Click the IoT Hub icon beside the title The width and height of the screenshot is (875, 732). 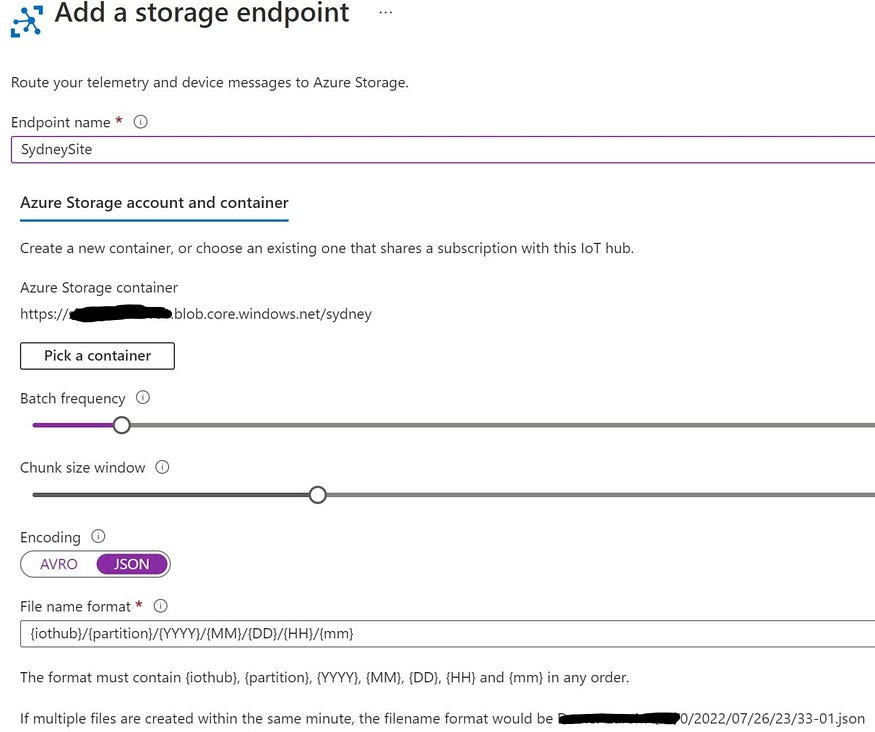point(26,21)
